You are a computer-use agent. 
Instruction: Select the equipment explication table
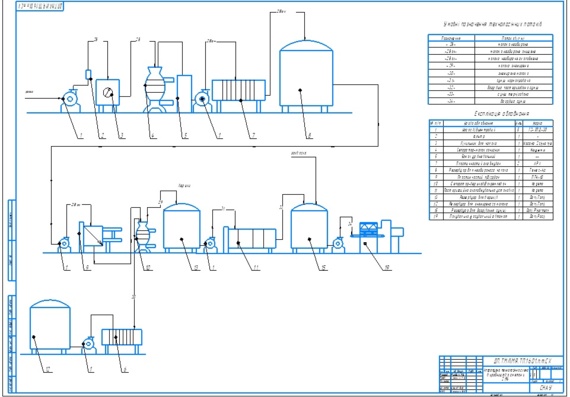(x=491, y=170)
